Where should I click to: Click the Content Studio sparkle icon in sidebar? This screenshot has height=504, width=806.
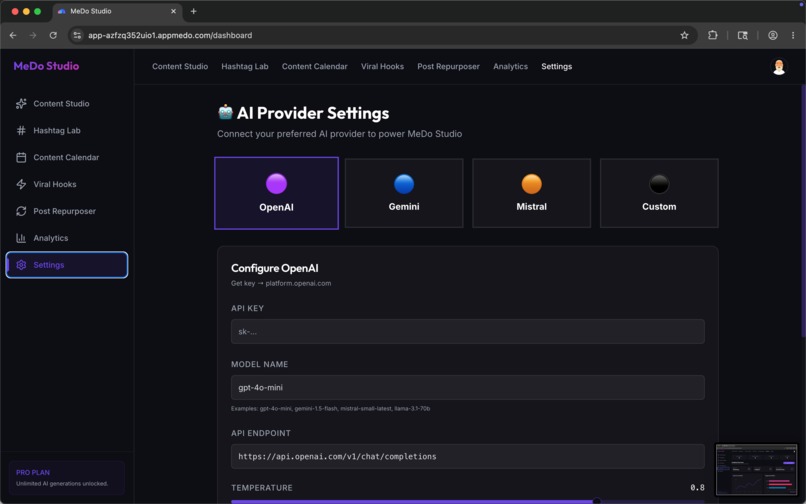click(x=21, y=103)
